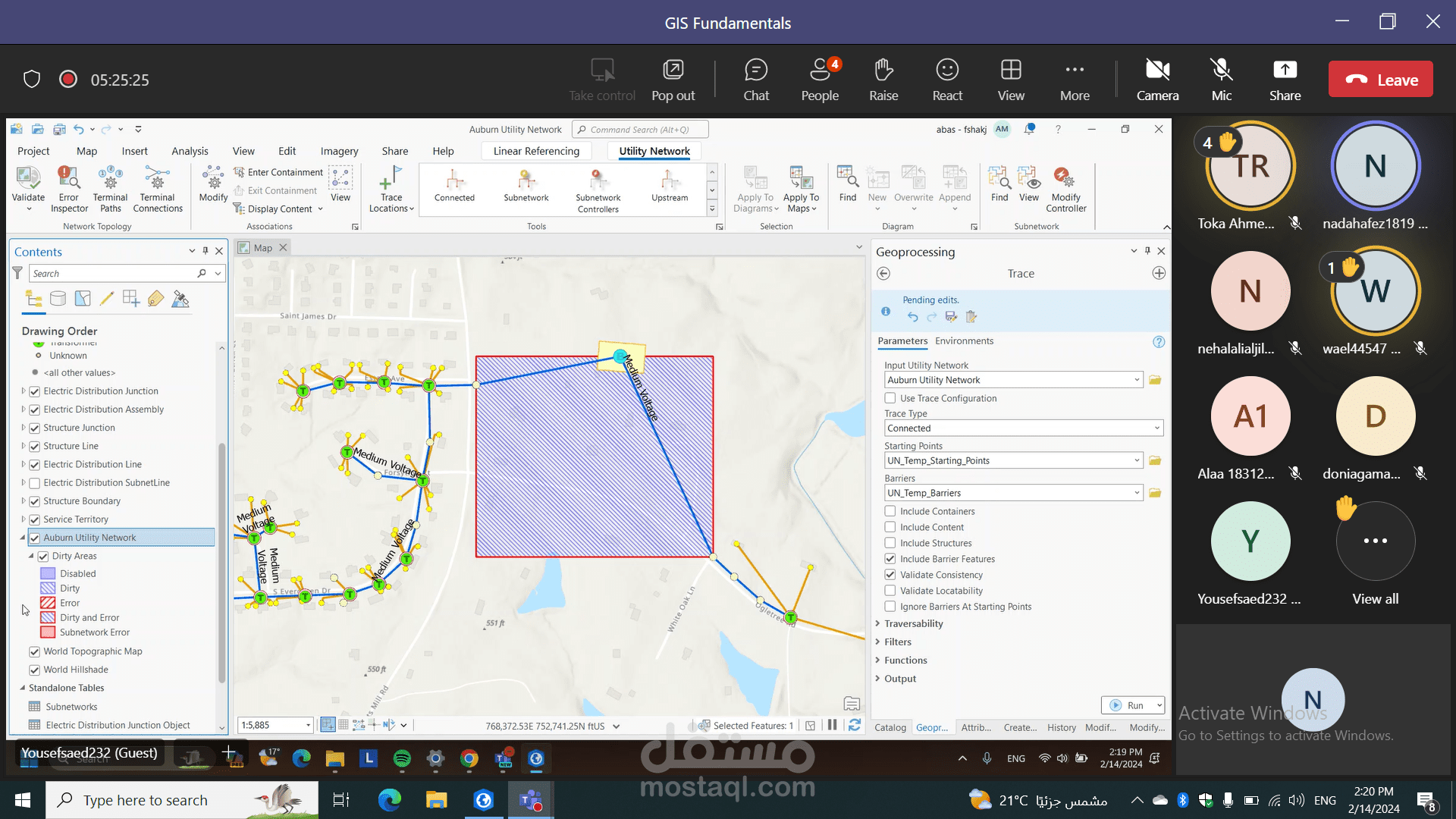
Task: Click Enter Containment button
Action: 278,172
